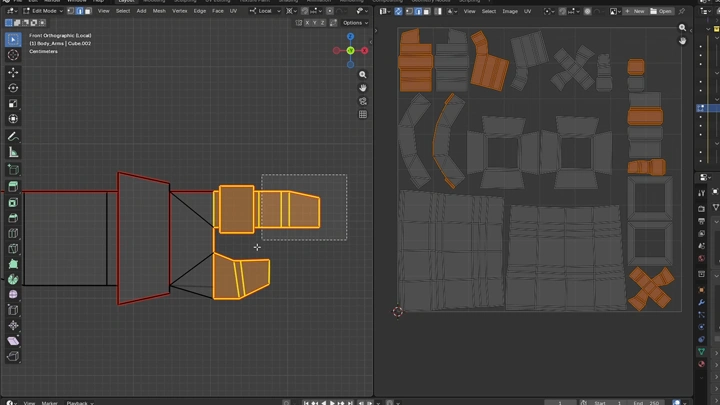Click the Open image button
Viewport: 720px width, 405px height.
tap(661, 11)
